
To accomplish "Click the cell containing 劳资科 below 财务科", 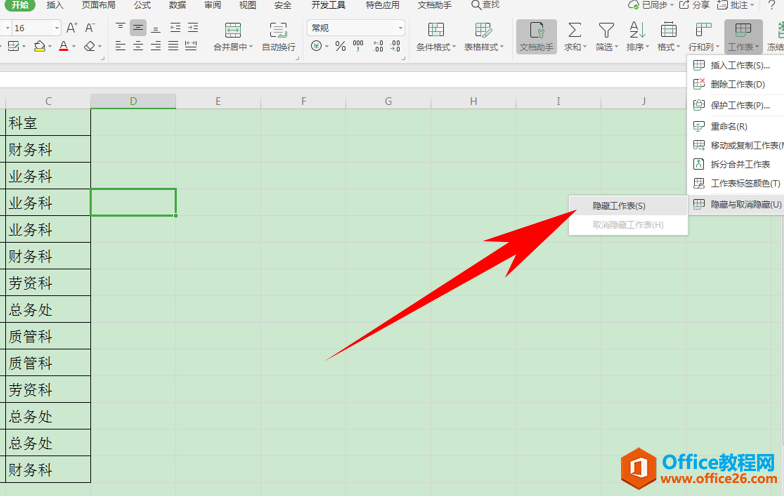I will tap(48, 283).
